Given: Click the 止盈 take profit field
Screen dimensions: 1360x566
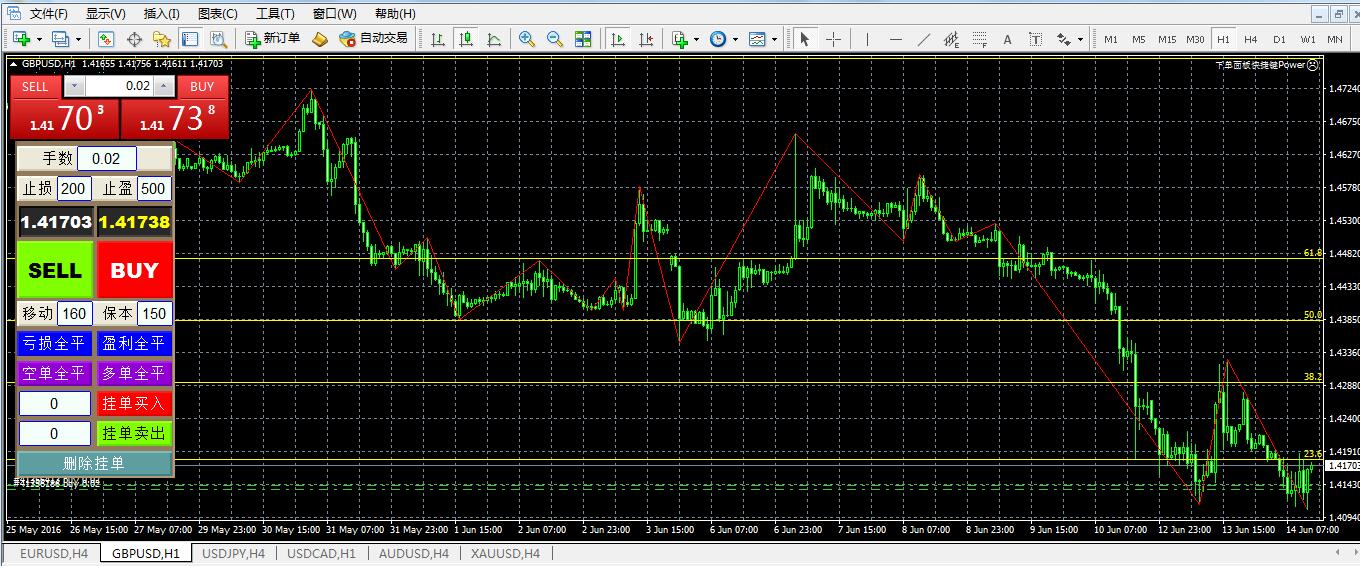Looking at the screenshot, I should [154, 188].
